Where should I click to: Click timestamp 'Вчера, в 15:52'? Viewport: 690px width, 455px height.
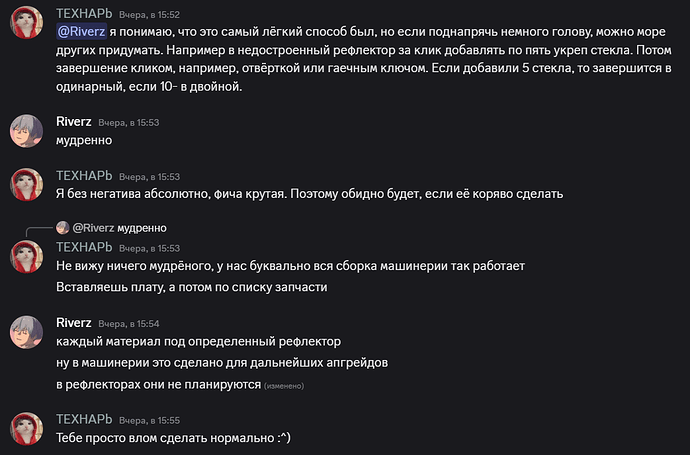pos(149,15)
